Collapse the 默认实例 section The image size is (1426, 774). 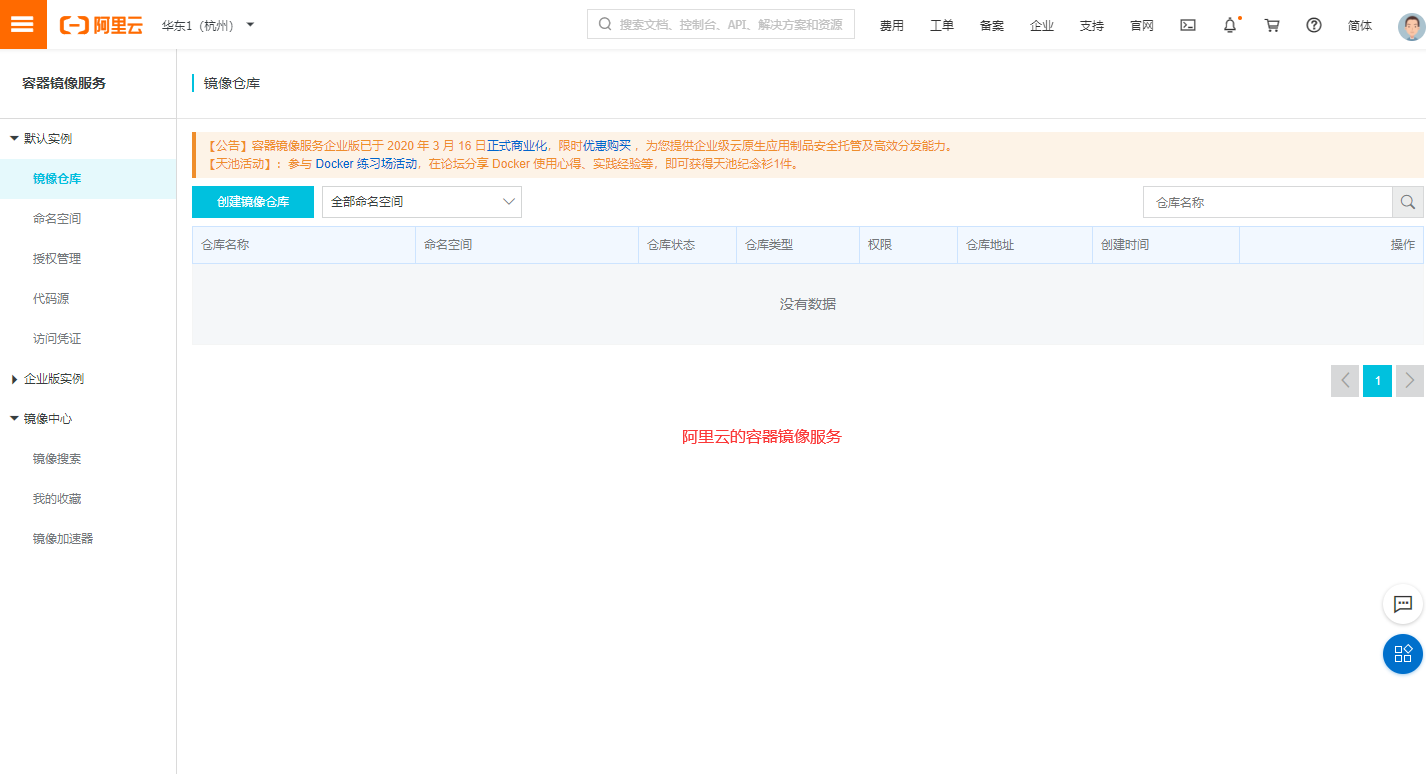click(x=42, y=139)
